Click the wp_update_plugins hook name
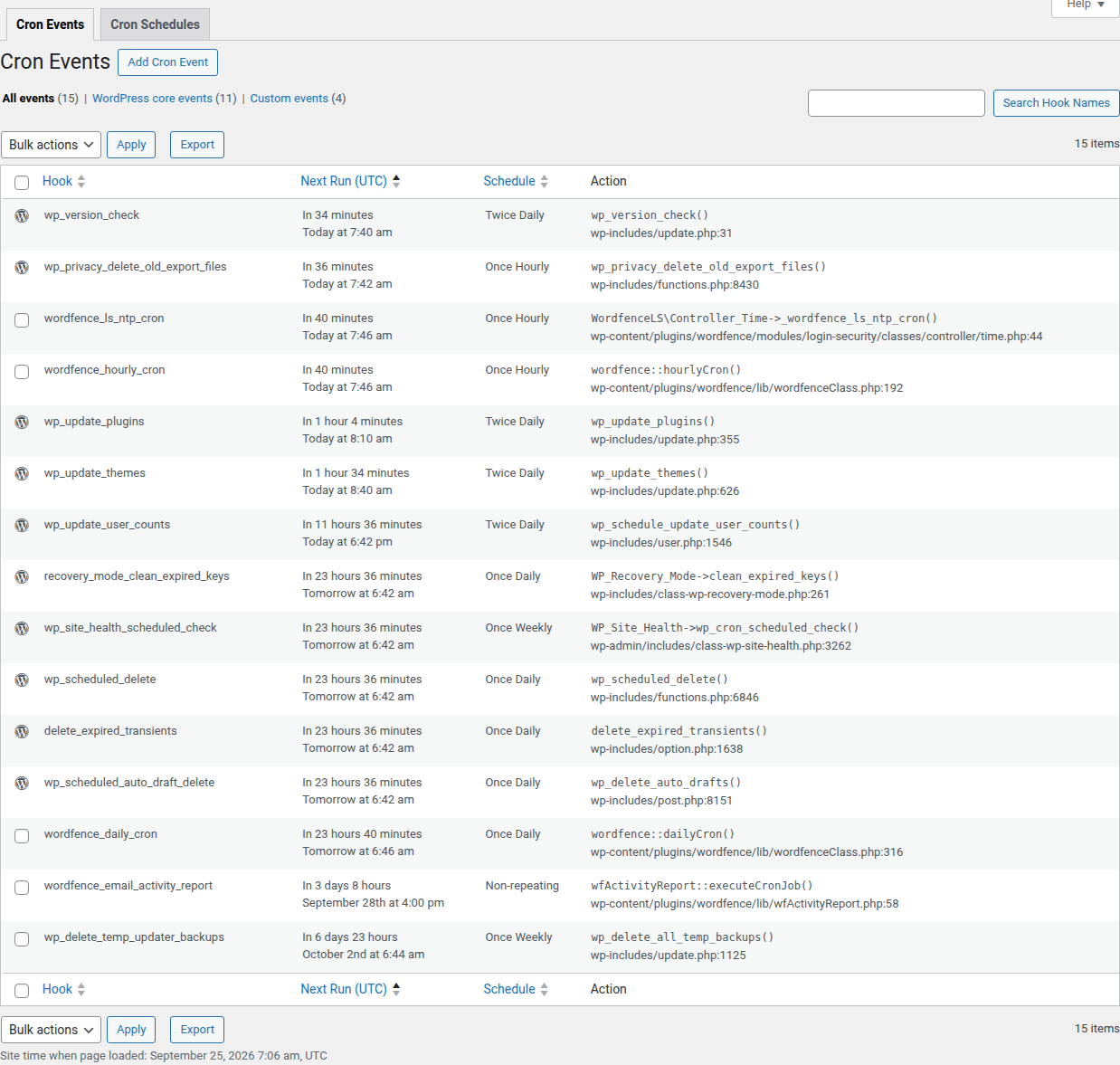Image resolution: width=1120 pixels, height=1065 pixels. click(94, 422)
